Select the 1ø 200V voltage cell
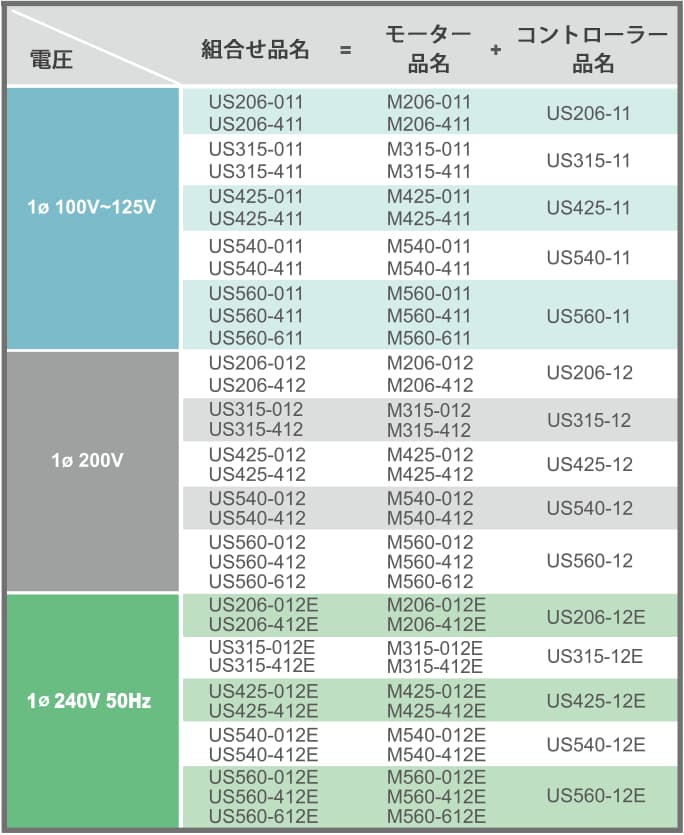Viewport: 684px width, 835px height. 92,461
